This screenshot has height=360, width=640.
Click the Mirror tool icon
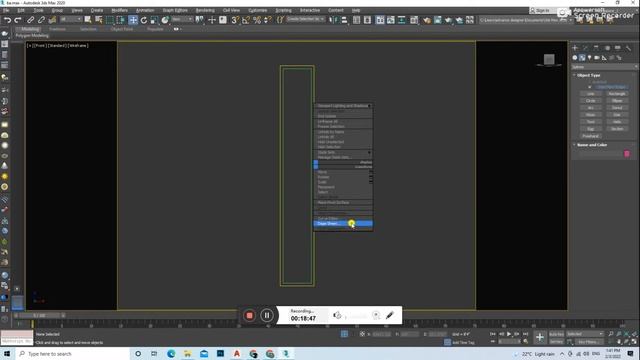(x=333, y=20)
